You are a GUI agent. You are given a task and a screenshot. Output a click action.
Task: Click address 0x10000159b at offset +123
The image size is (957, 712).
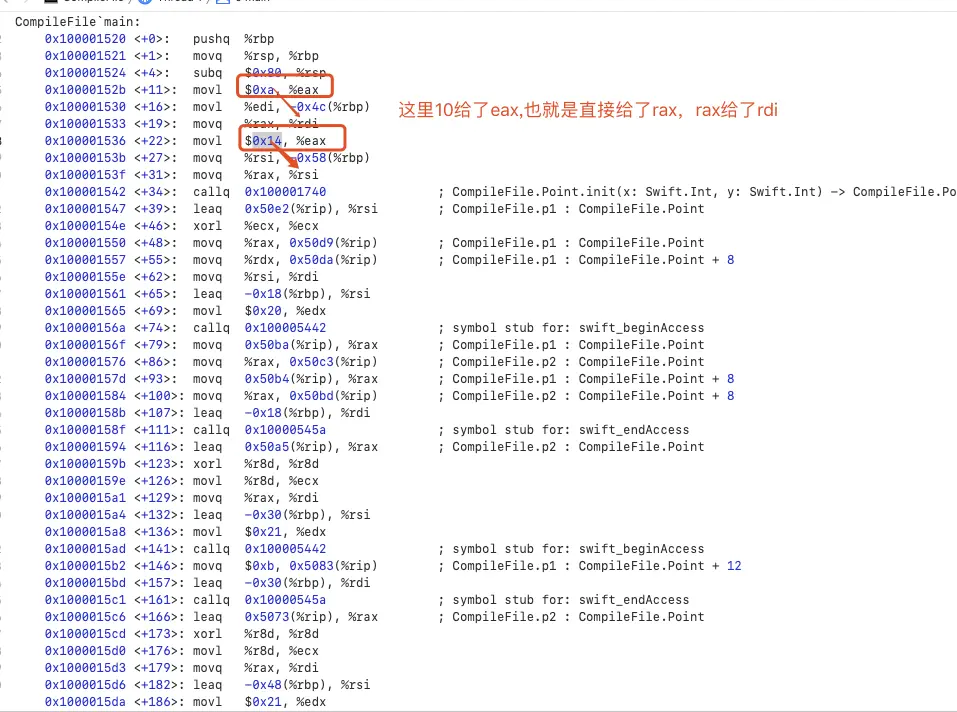(85, 464)
